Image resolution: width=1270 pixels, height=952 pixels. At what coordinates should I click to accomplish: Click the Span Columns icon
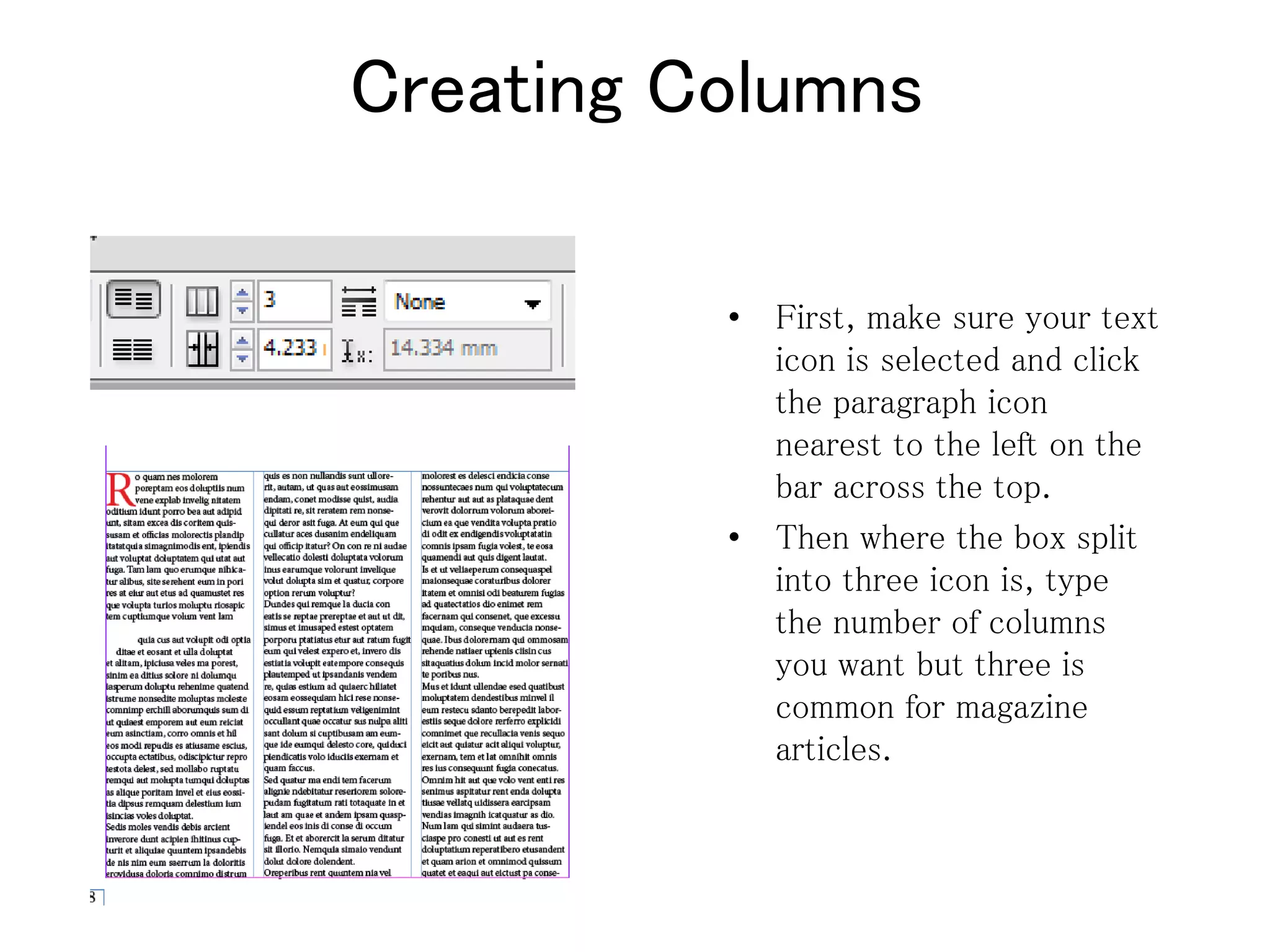point(359,301)
